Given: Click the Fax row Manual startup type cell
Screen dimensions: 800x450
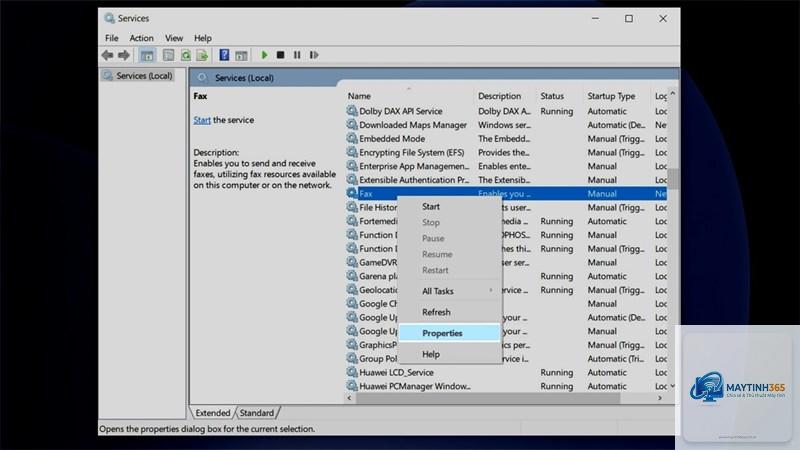Looking at the screenshot, I should click(x=602, y=194).
